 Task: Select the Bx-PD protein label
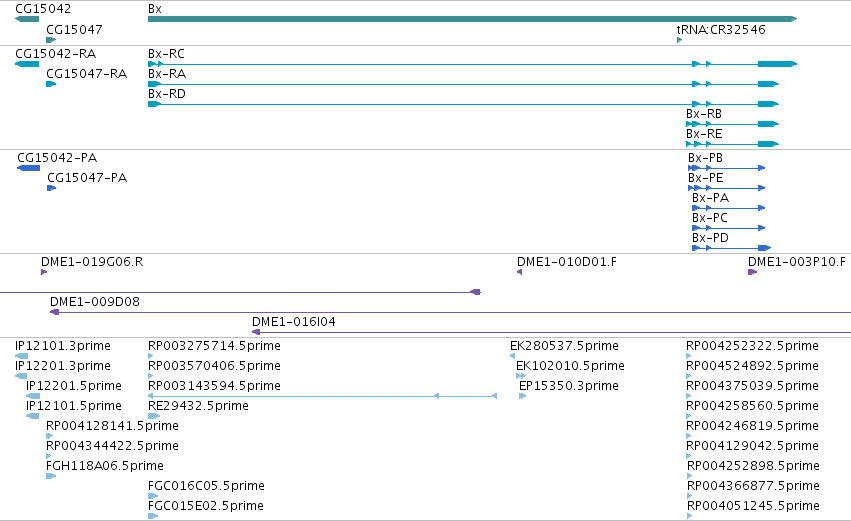point(710,238)
